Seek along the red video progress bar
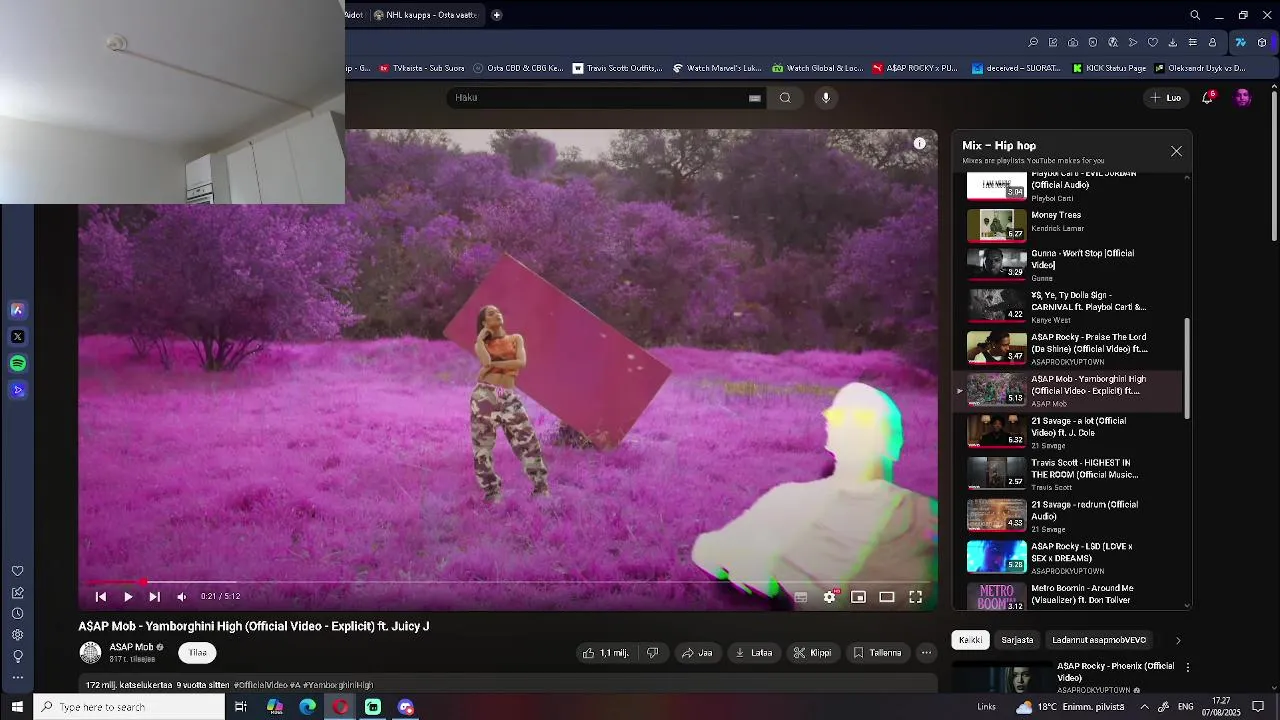The height and width of the screenshot is (720, 1280). 508,581
